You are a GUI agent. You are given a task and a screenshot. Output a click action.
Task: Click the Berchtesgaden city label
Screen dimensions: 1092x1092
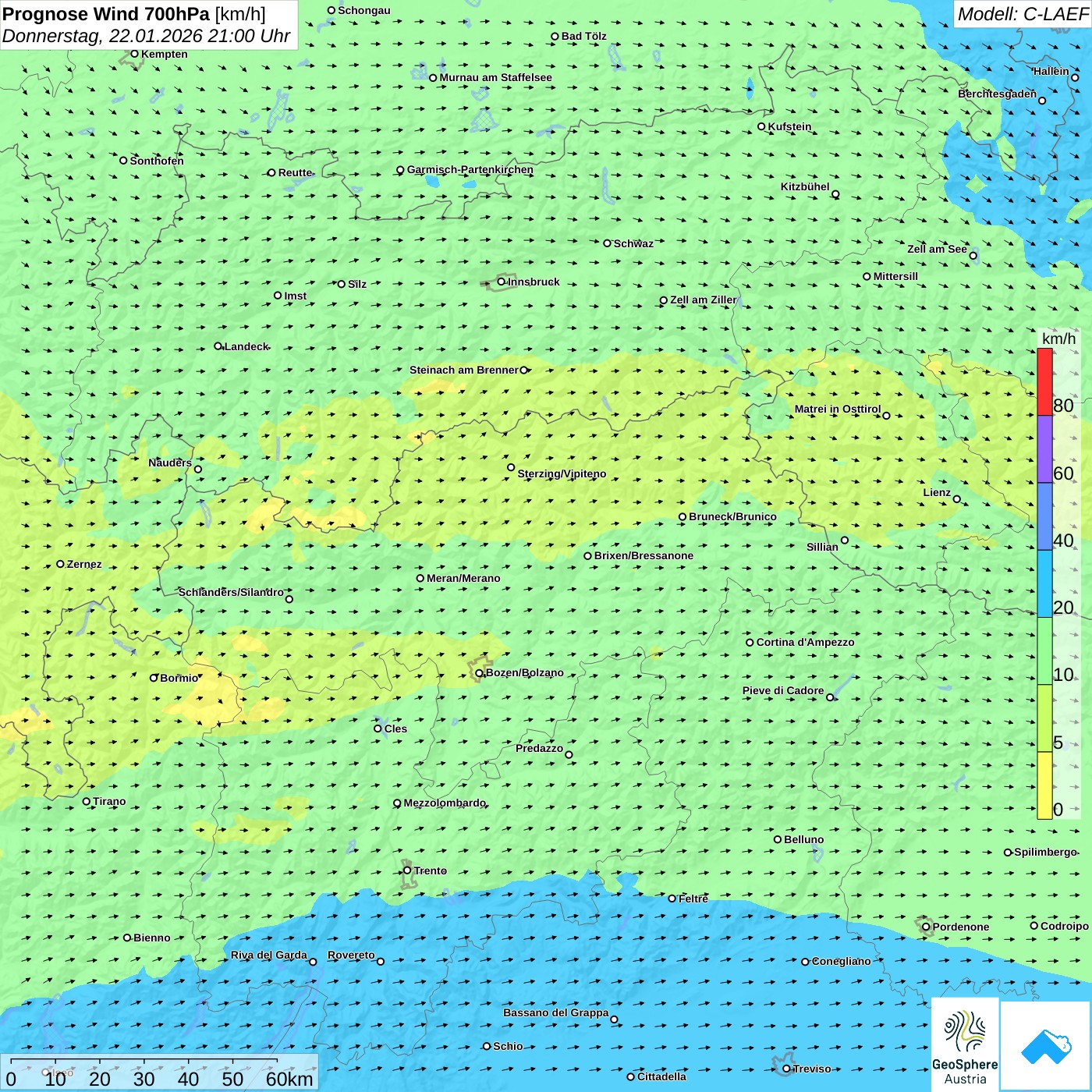point(998,94)
